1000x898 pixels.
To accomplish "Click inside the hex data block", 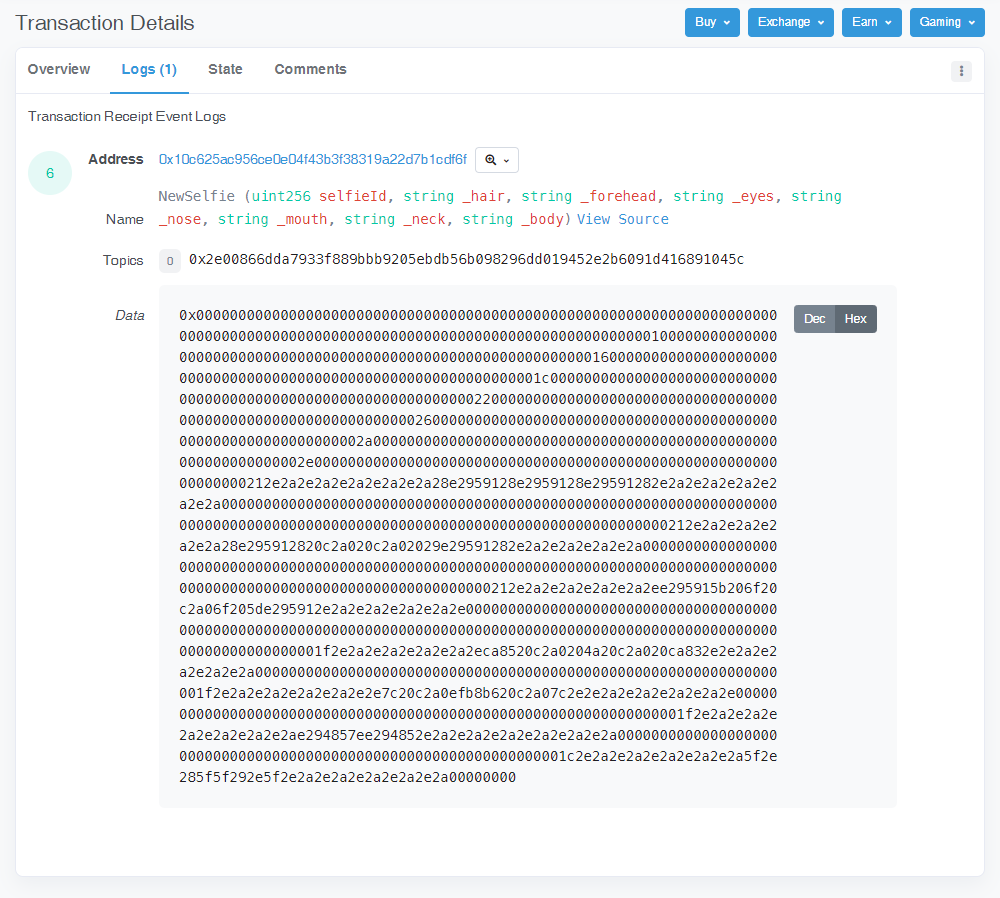I will pos(478,546).
